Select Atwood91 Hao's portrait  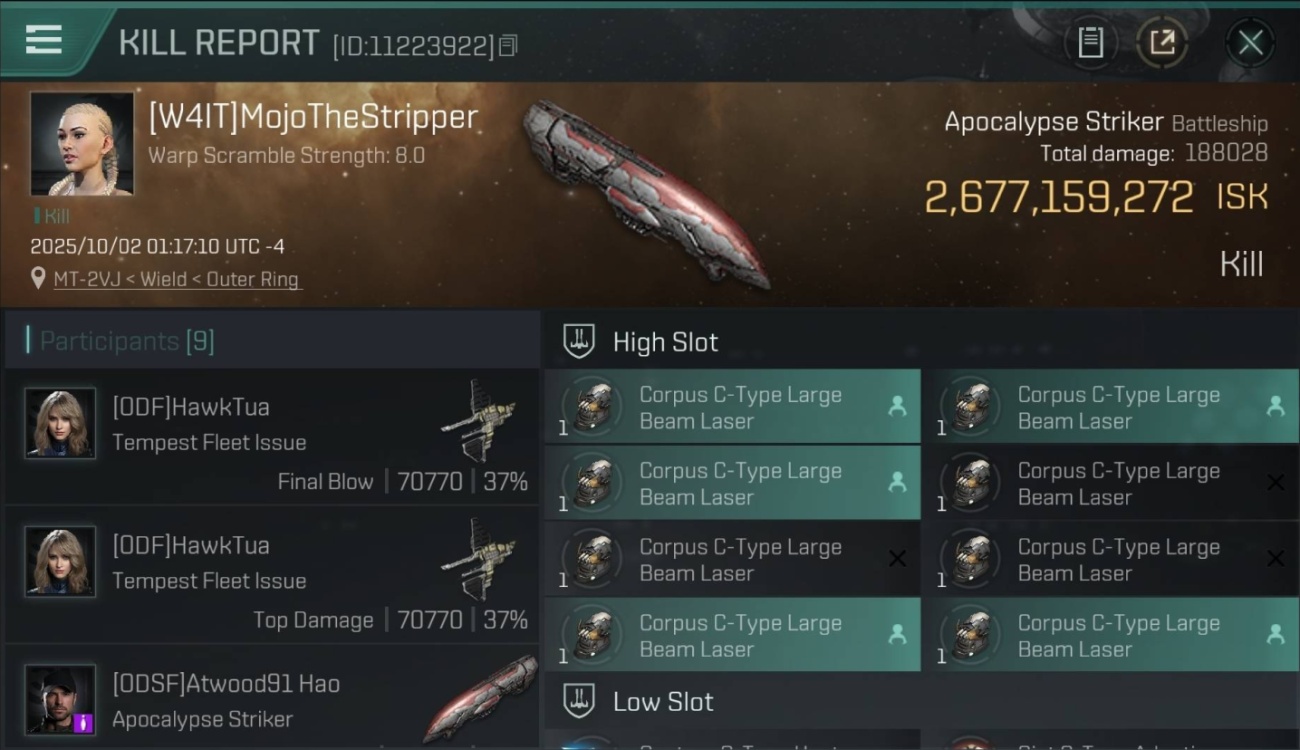[x=60, y=700]
